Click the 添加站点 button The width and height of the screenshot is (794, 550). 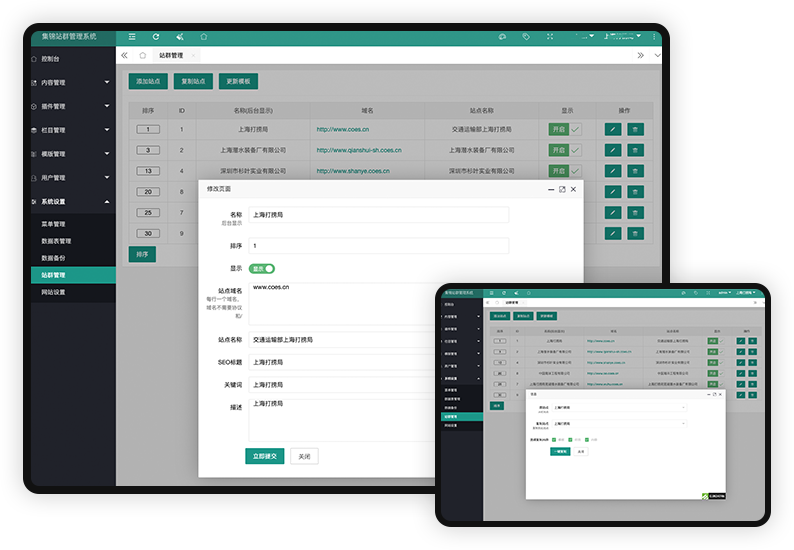tap(148, 81)
